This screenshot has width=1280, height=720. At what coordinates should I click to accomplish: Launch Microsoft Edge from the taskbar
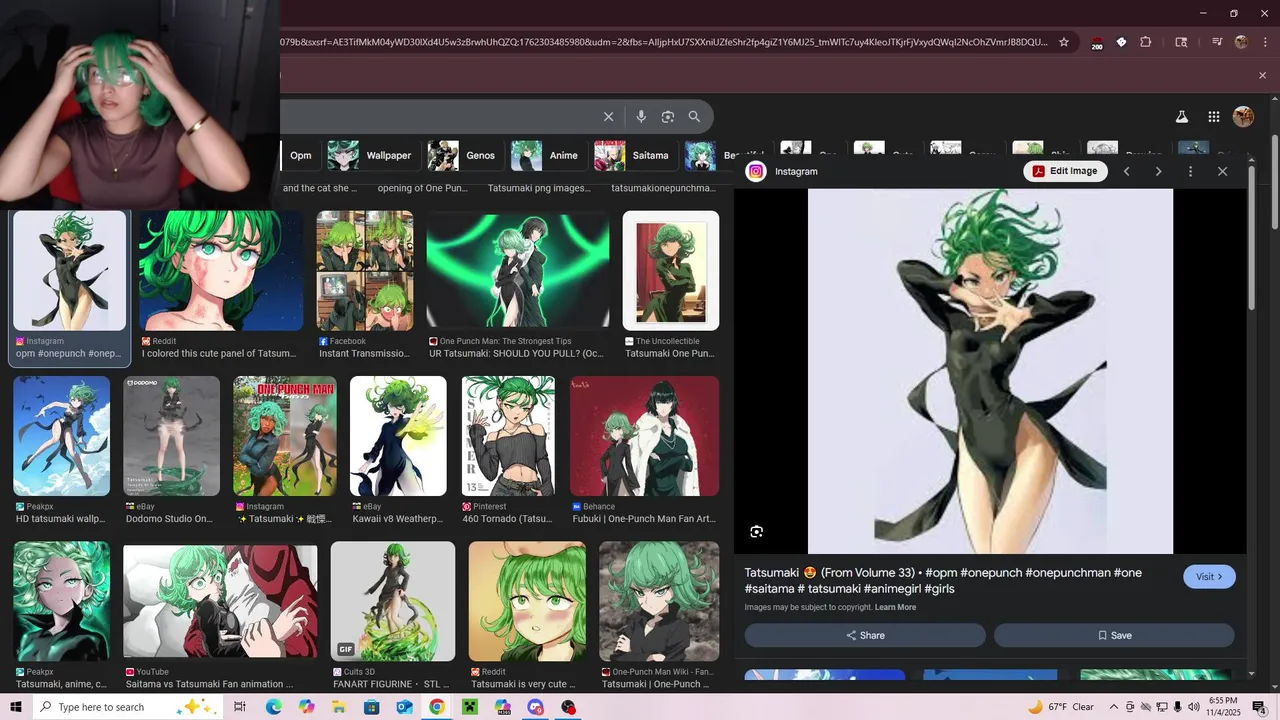[x=273, y=707]
